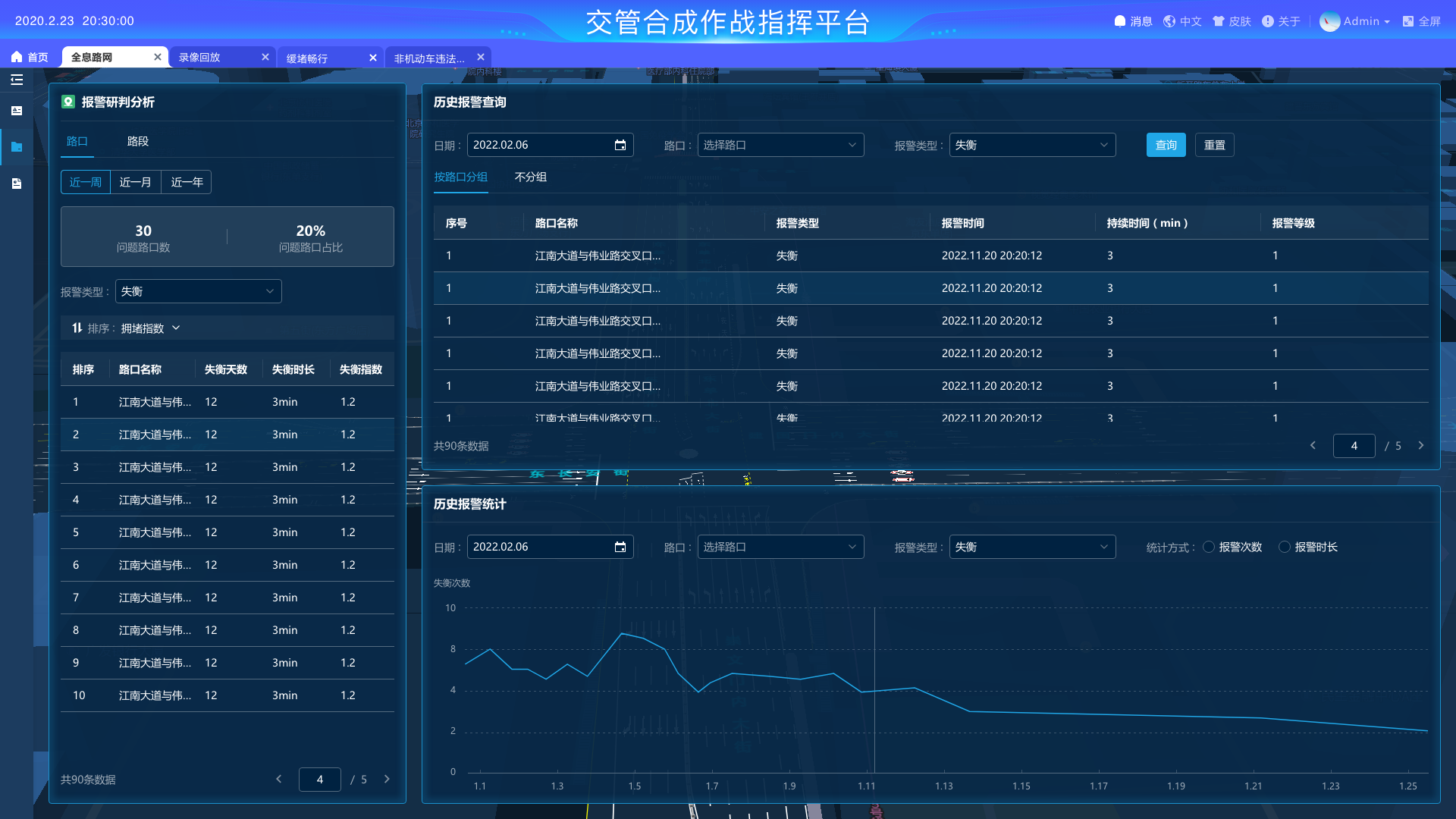Open the ID card sidebar icon

[x=17, y=111]
